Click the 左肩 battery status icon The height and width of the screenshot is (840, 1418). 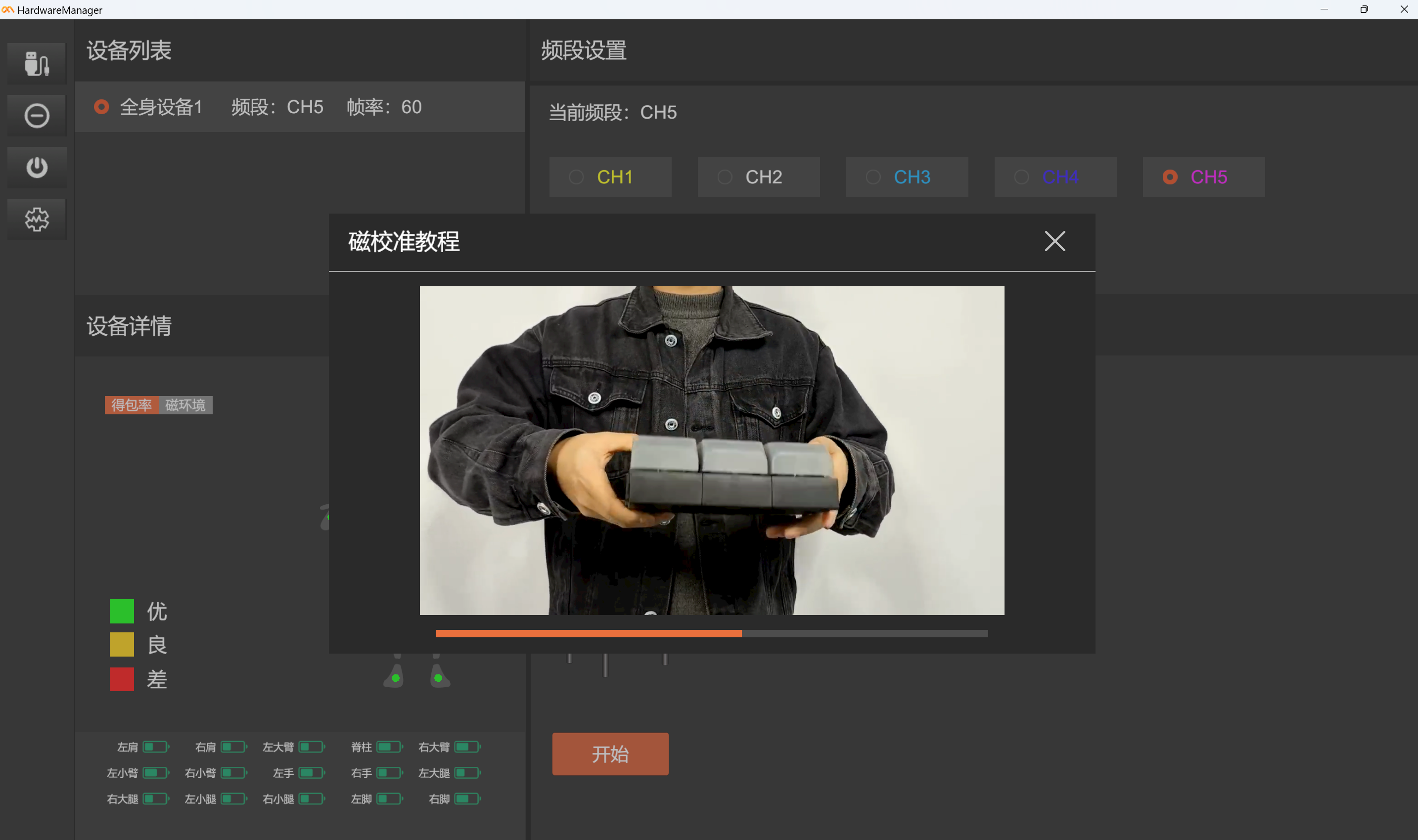click(155, 747)
